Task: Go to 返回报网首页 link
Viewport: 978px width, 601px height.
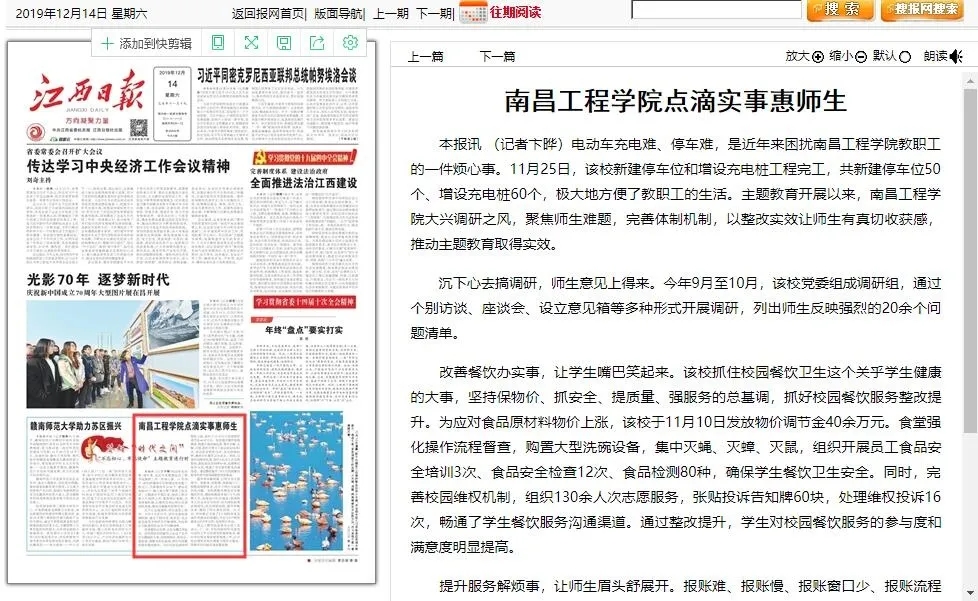Action: coord(268,13)
